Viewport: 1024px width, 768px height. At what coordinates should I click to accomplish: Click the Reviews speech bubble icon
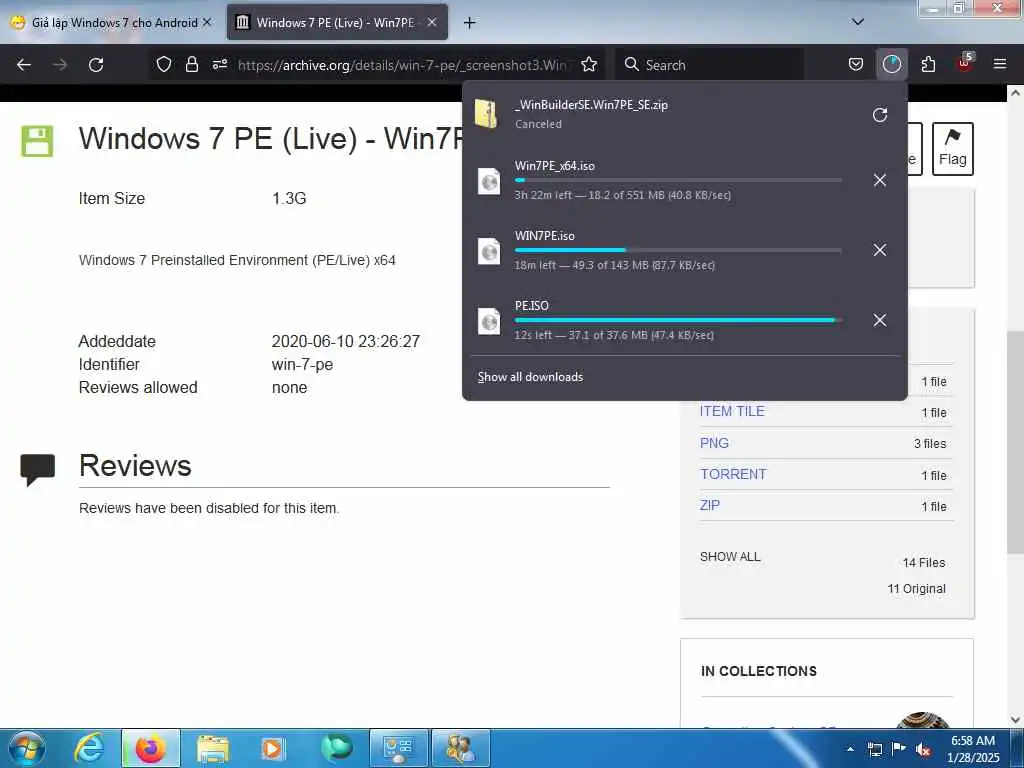(x=37, y=469)
